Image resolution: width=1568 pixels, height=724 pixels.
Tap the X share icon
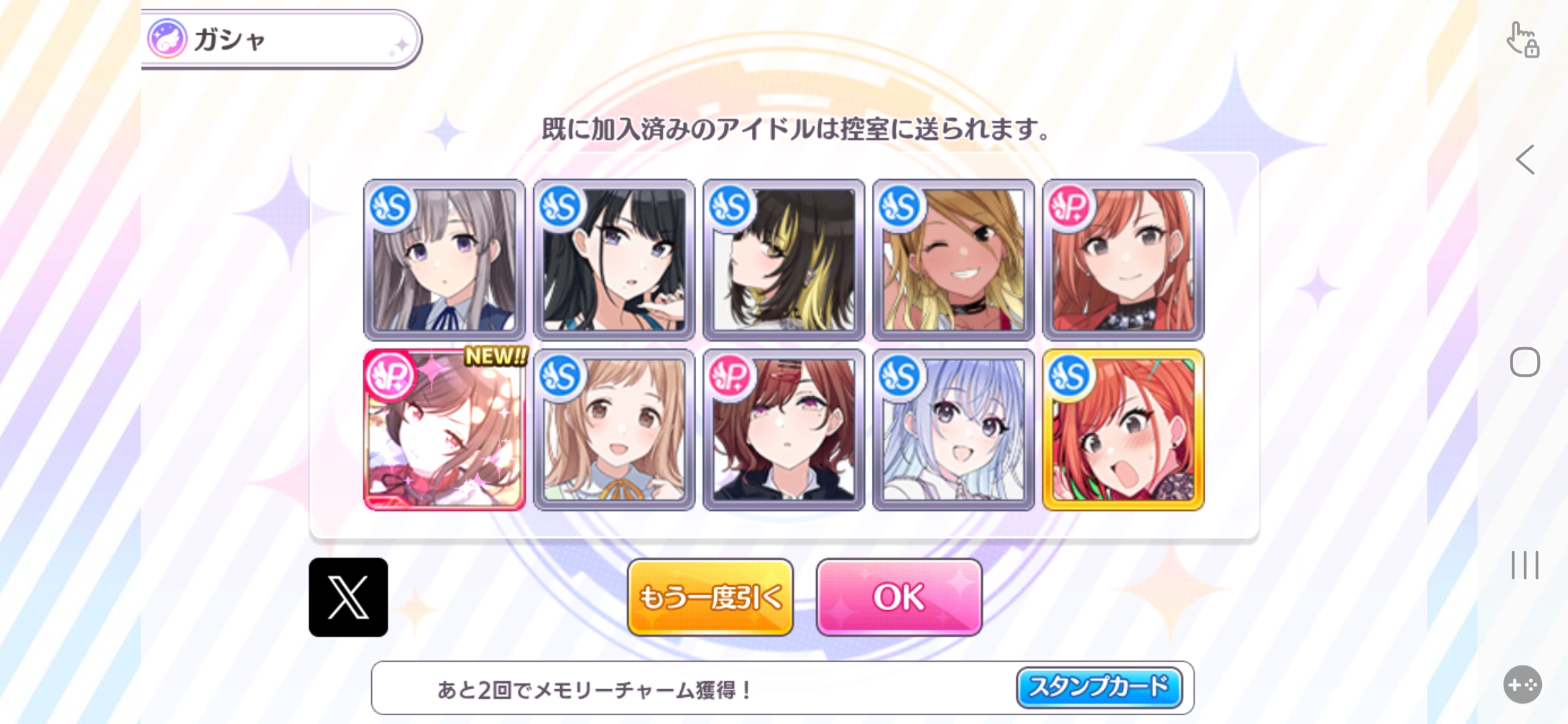tap(348, 597)
